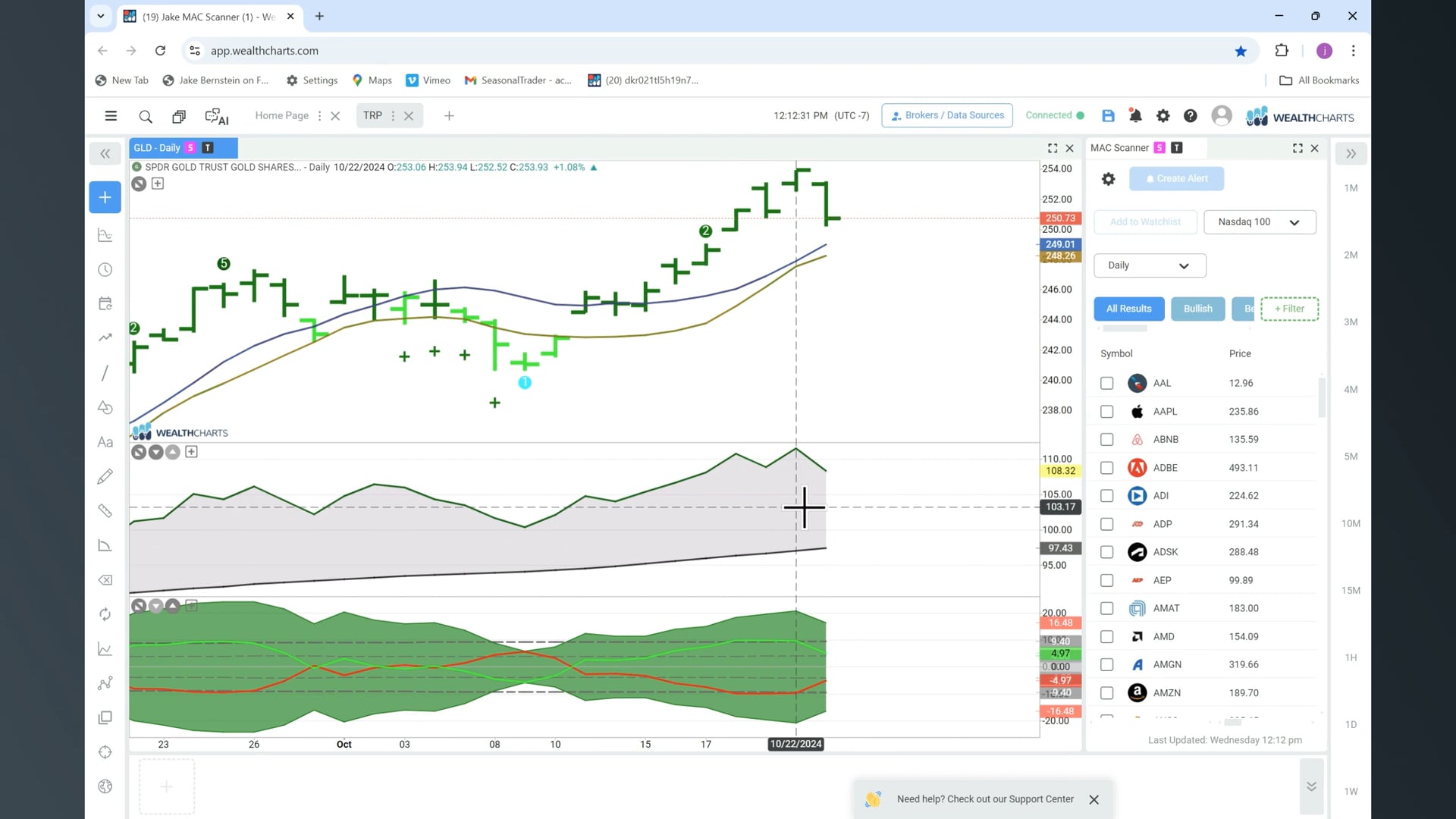Expand the bottom panel double-down chevron
This screenshot has height=819, width=1456.
click(1311, 786)
